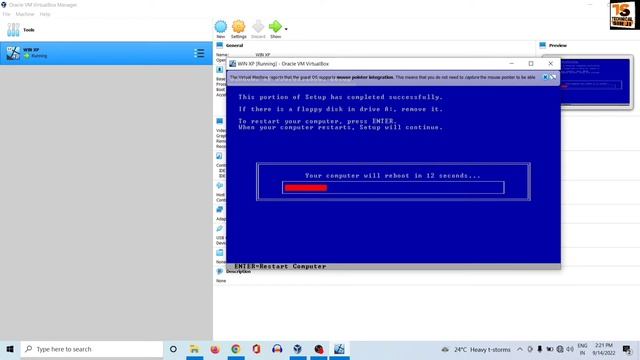The height and width of the screenshot is (360, 640).
Task: Select the WIN XP machine in the list
Action: pyautogui.click(x=106, y=53)
